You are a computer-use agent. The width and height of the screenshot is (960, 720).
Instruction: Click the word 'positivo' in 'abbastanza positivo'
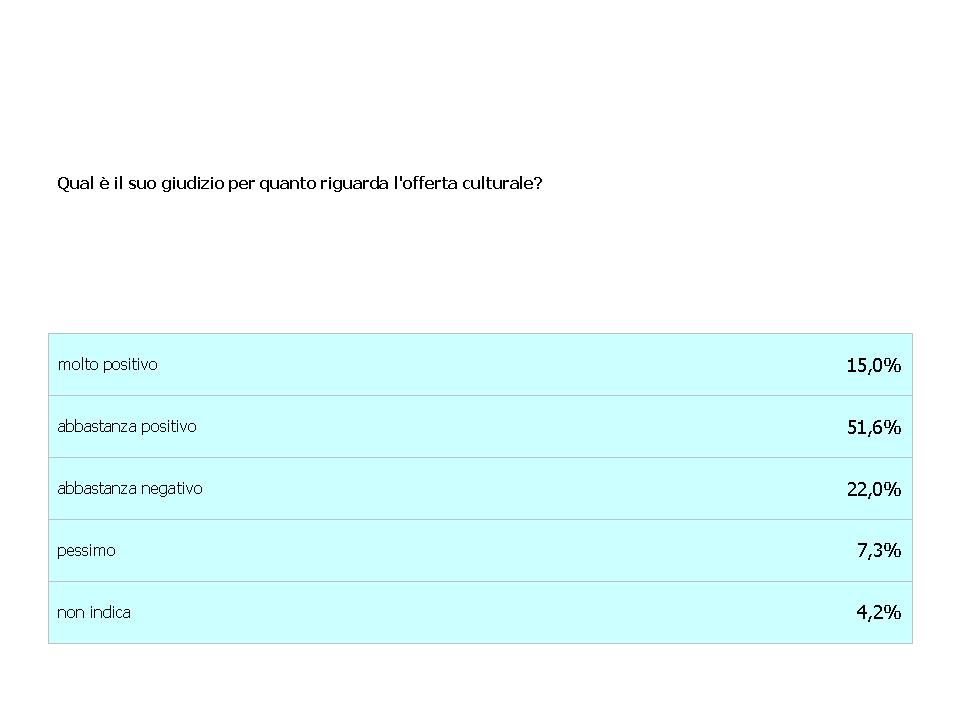[169, 426]
